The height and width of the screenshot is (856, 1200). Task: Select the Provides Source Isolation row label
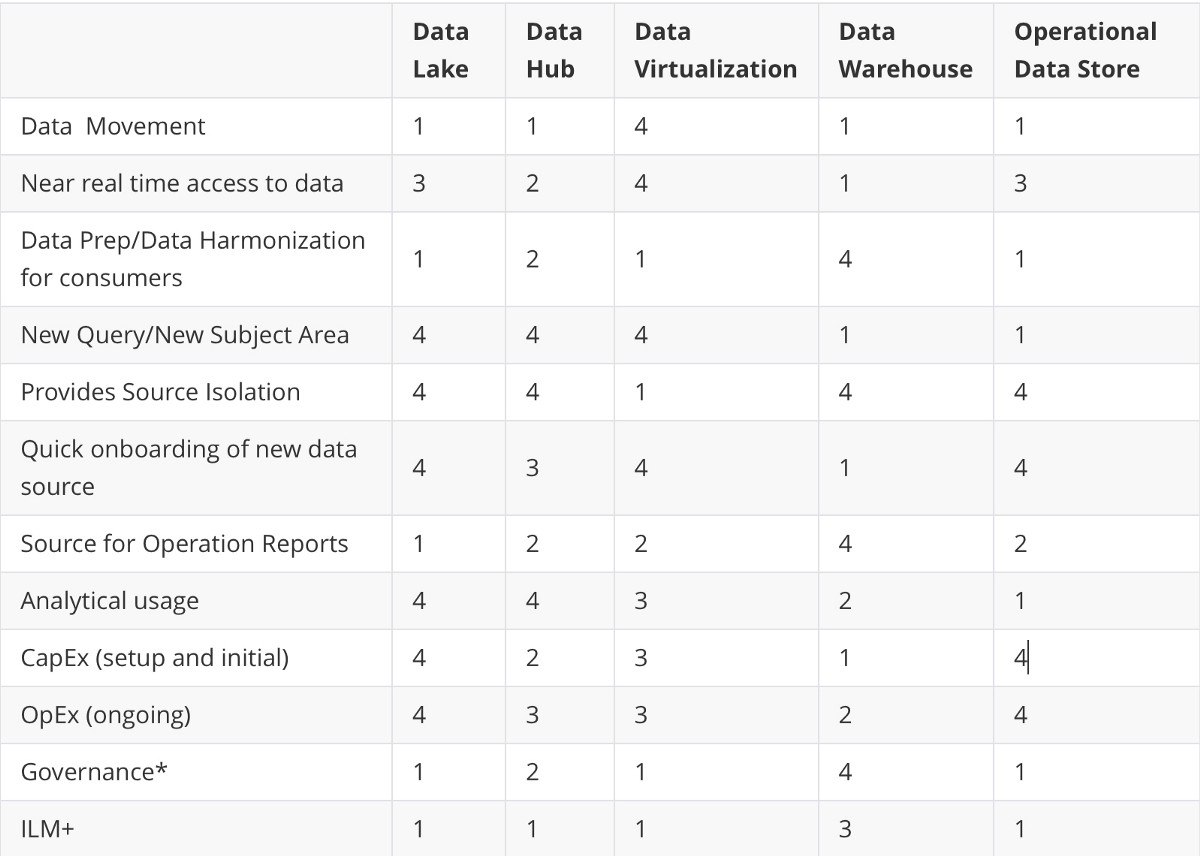pyautogui.click(x=160, y=391)
